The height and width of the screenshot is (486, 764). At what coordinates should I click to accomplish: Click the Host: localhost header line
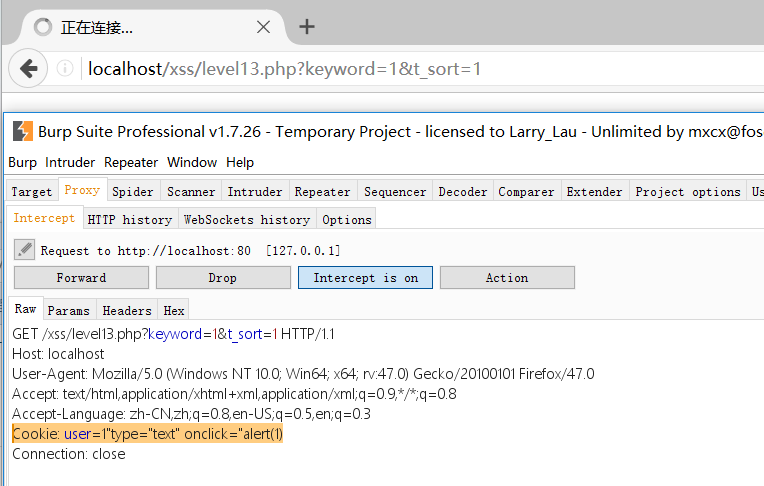tap(58, 354)
